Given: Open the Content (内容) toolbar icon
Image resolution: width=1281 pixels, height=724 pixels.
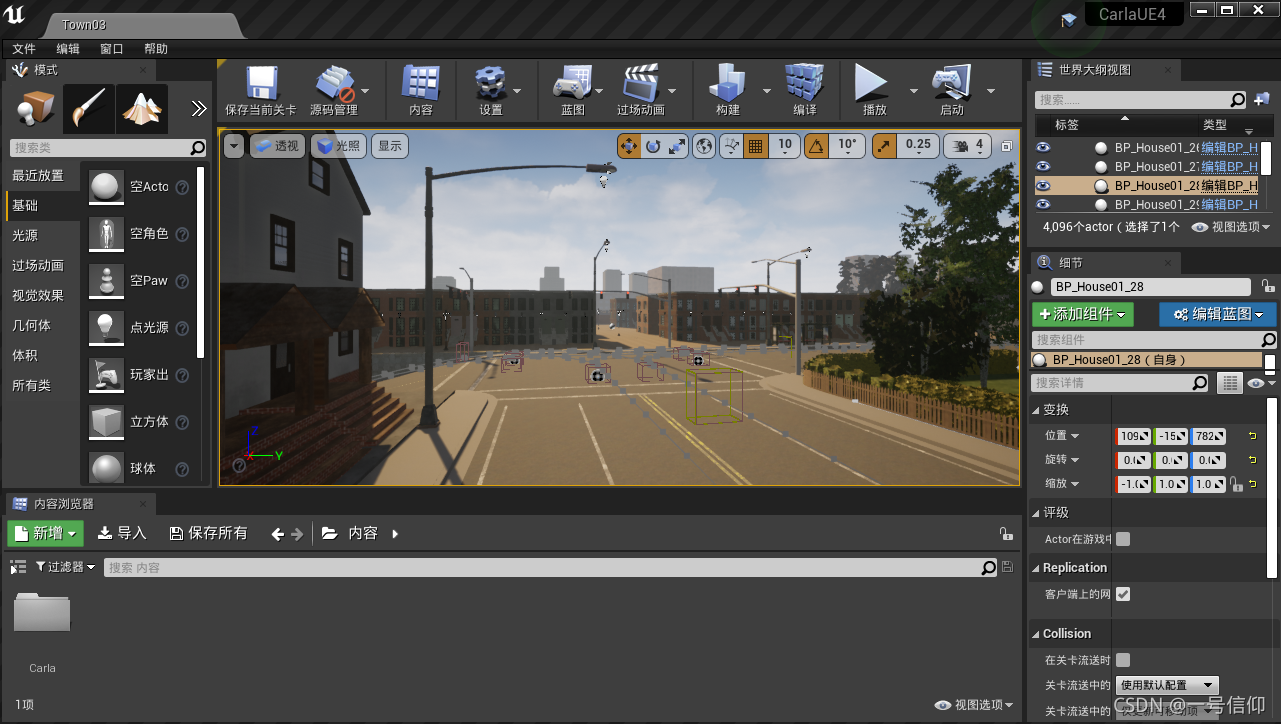Looking at the screenshot, I should [x=421, y=84].
